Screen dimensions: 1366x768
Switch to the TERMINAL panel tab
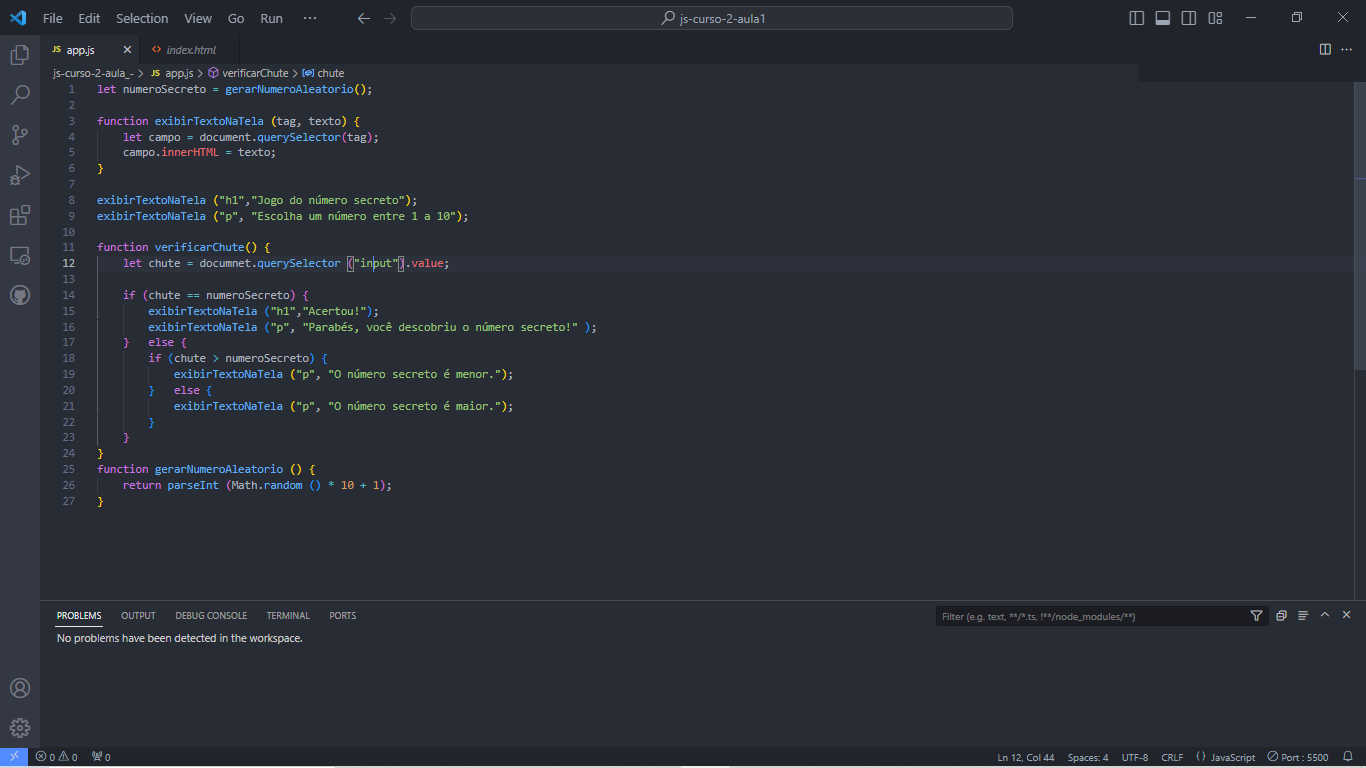(x=288, y=616)
